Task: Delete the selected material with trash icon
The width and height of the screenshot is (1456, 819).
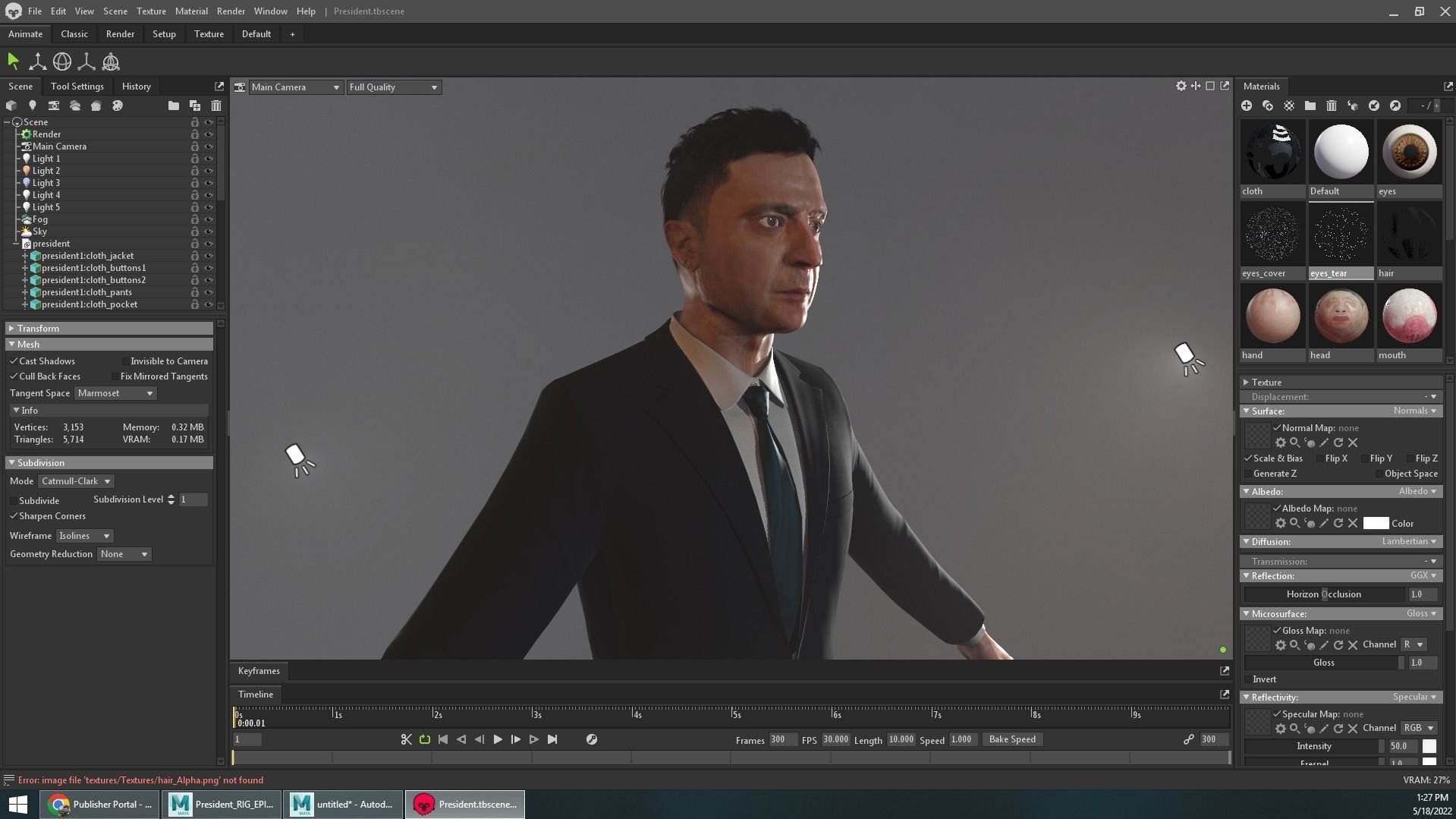Action: (x=1332, y=106)
